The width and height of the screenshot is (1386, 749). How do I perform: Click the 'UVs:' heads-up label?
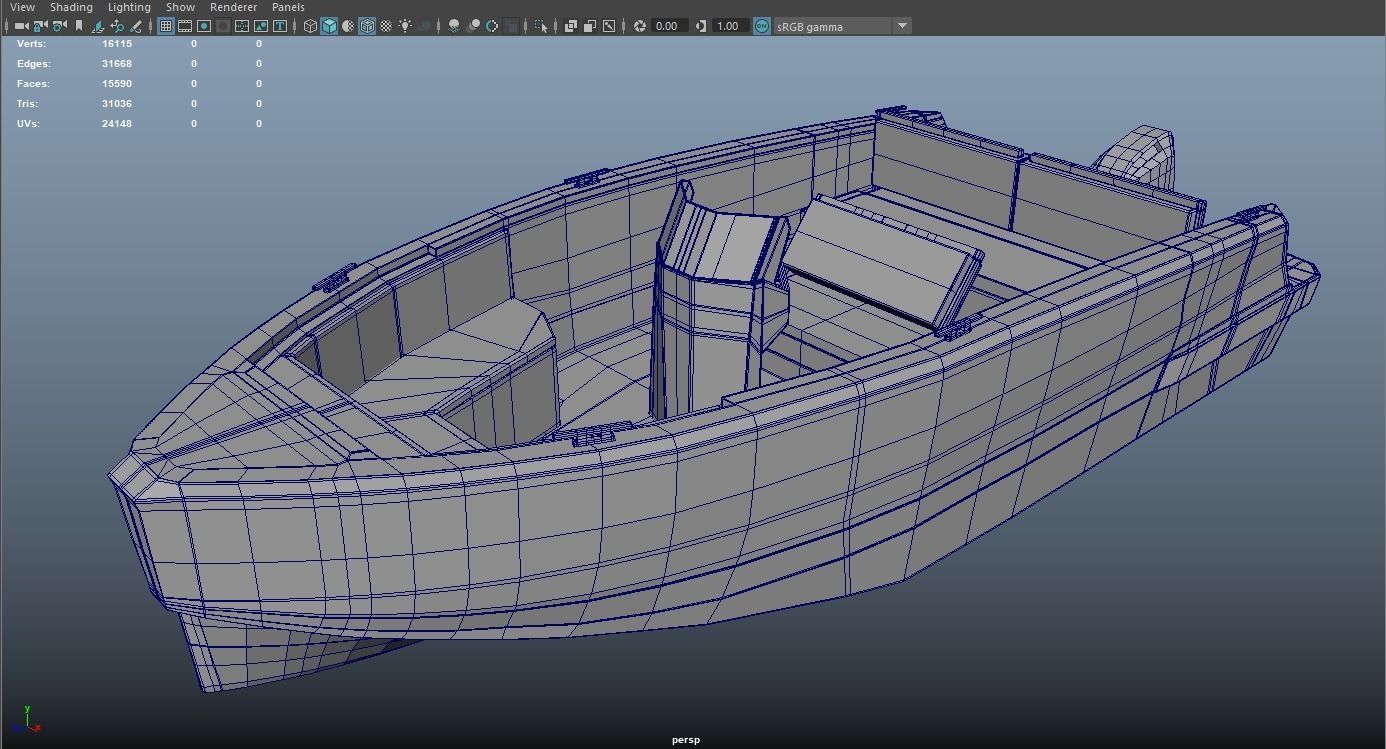tap(29, 124)
